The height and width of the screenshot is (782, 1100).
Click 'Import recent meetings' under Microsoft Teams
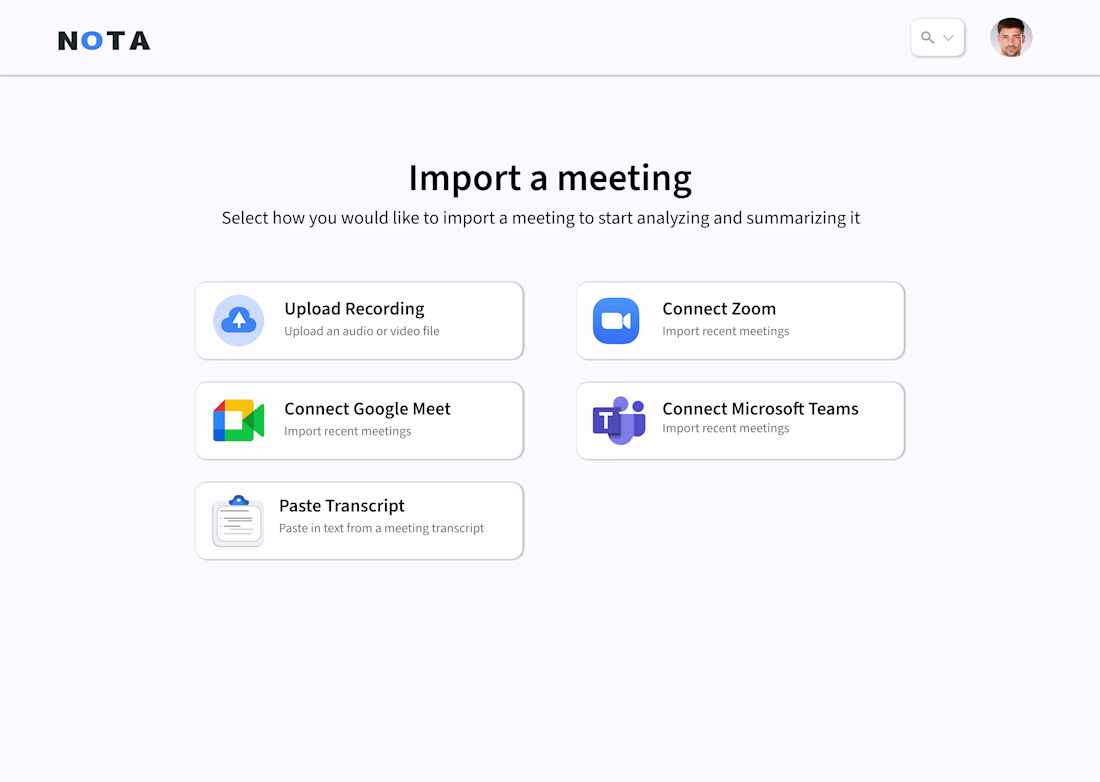pyautogui.click(x=725, y=429)
